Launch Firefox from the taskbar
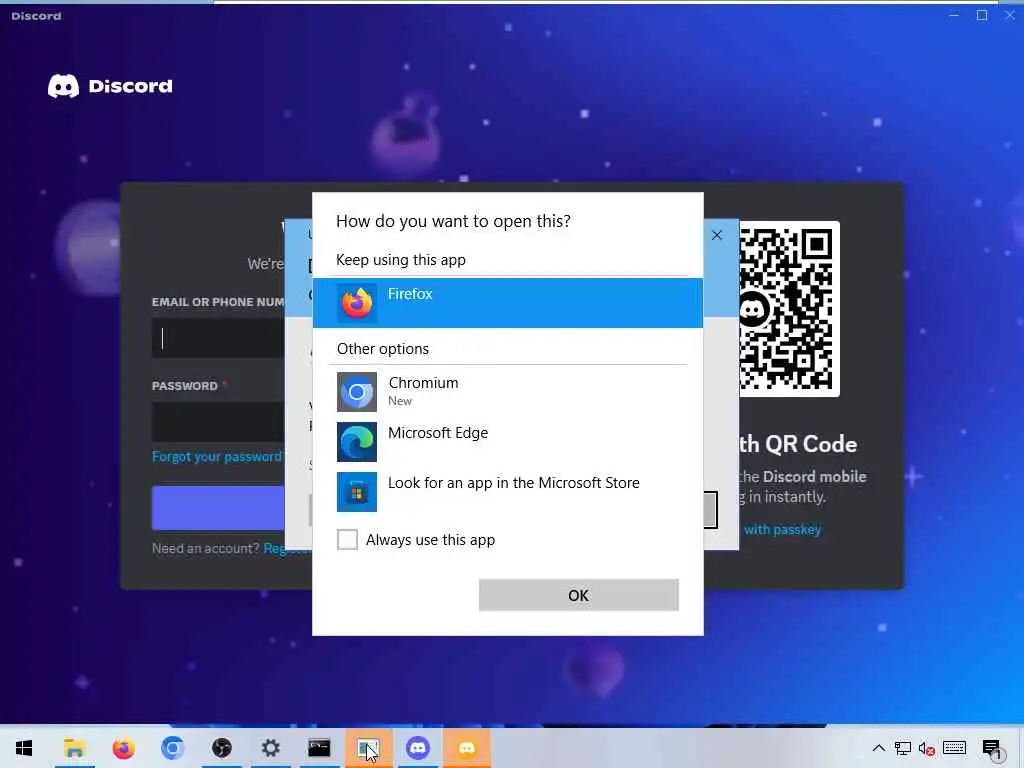 123,748
